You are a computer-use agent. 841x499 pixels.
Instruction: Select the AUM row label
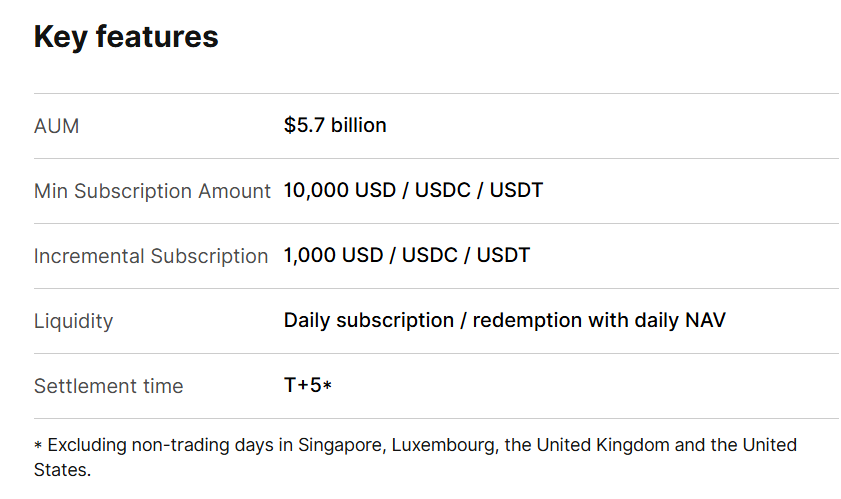[56, 126]
